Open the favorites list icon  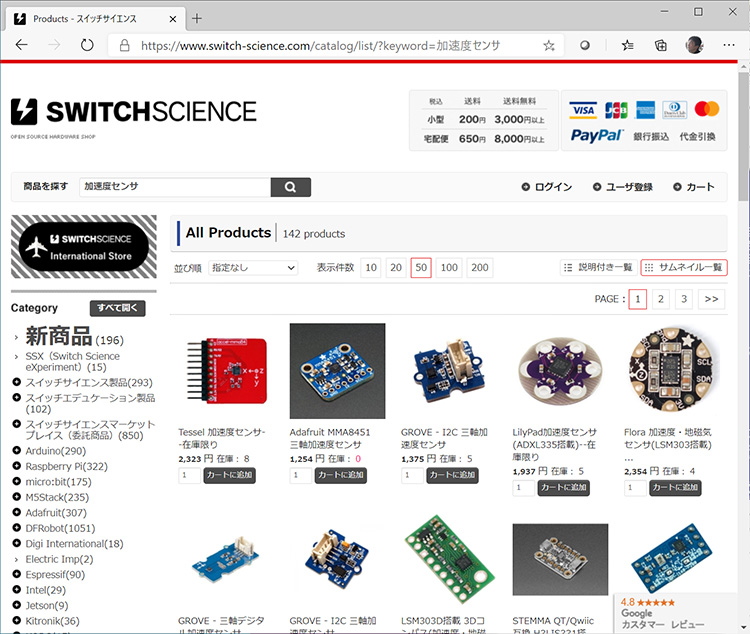point(628,45)
